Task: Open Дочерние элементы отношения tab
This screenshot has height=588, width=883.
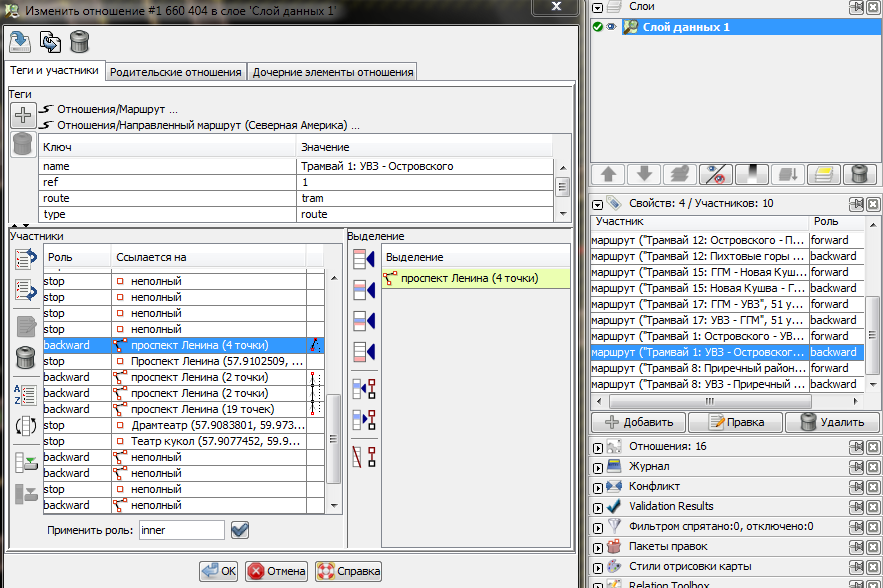Action: [333, 72]
